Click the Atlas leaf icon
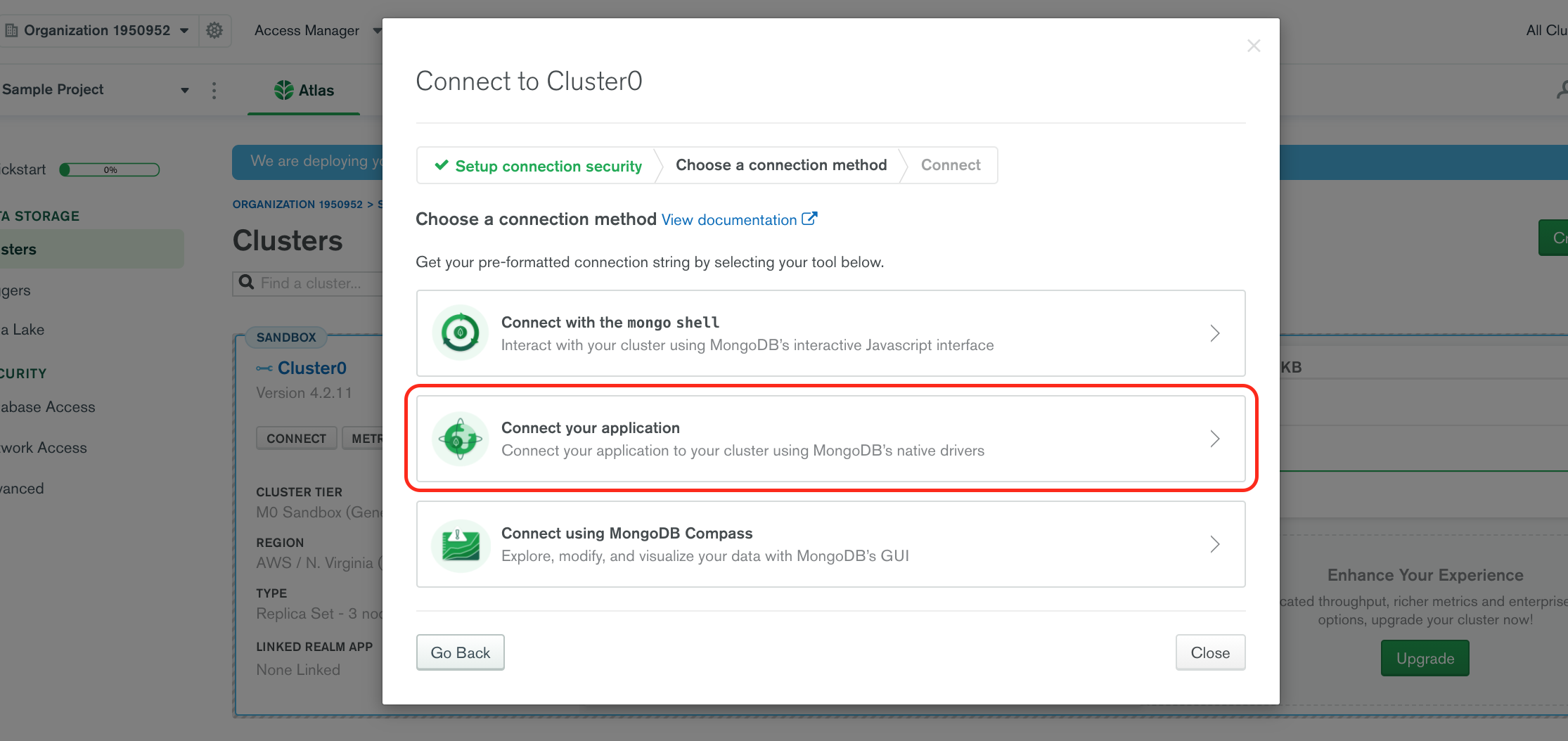Screen dimensions: 1568x741 click(283, 90)
